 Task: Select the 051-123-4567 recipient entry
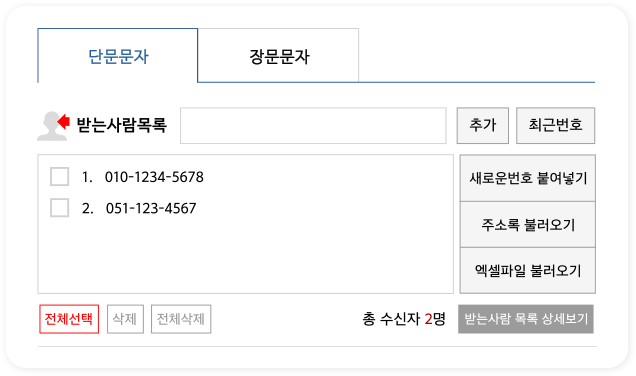pyautogui.click(x=151, y=208)
